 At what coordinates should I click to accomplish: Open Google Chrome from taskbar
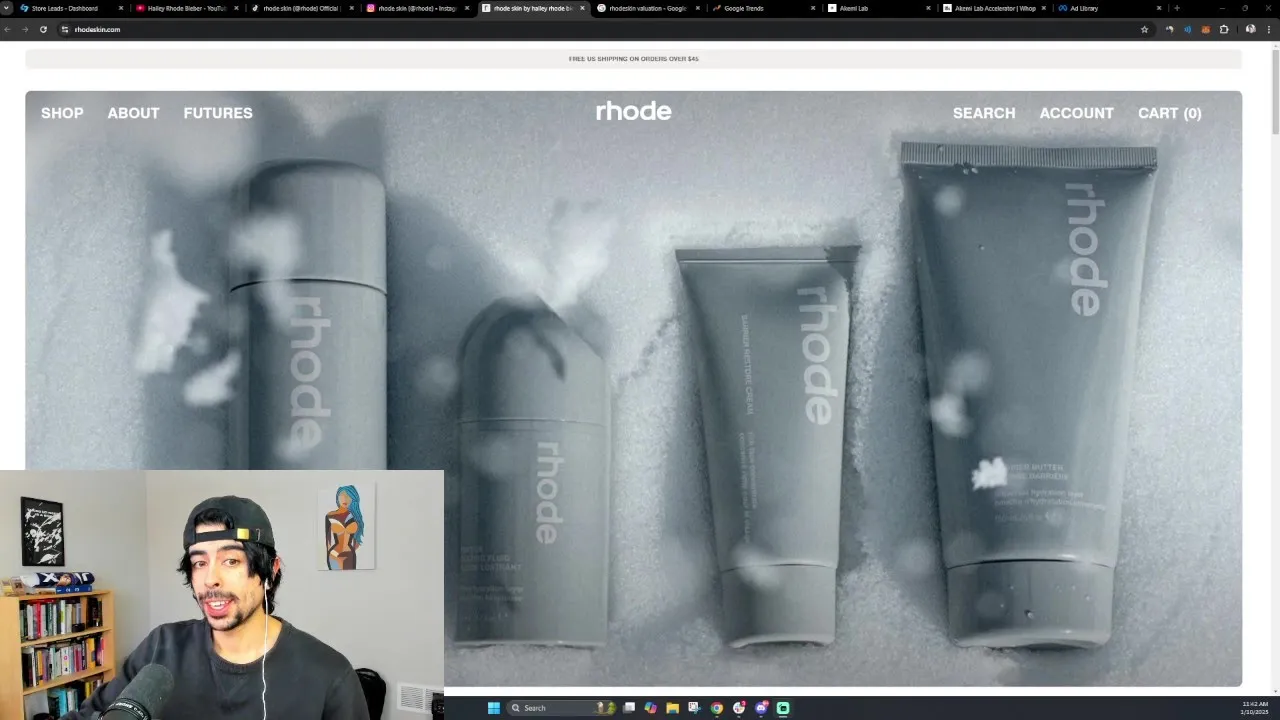[717, 708]
